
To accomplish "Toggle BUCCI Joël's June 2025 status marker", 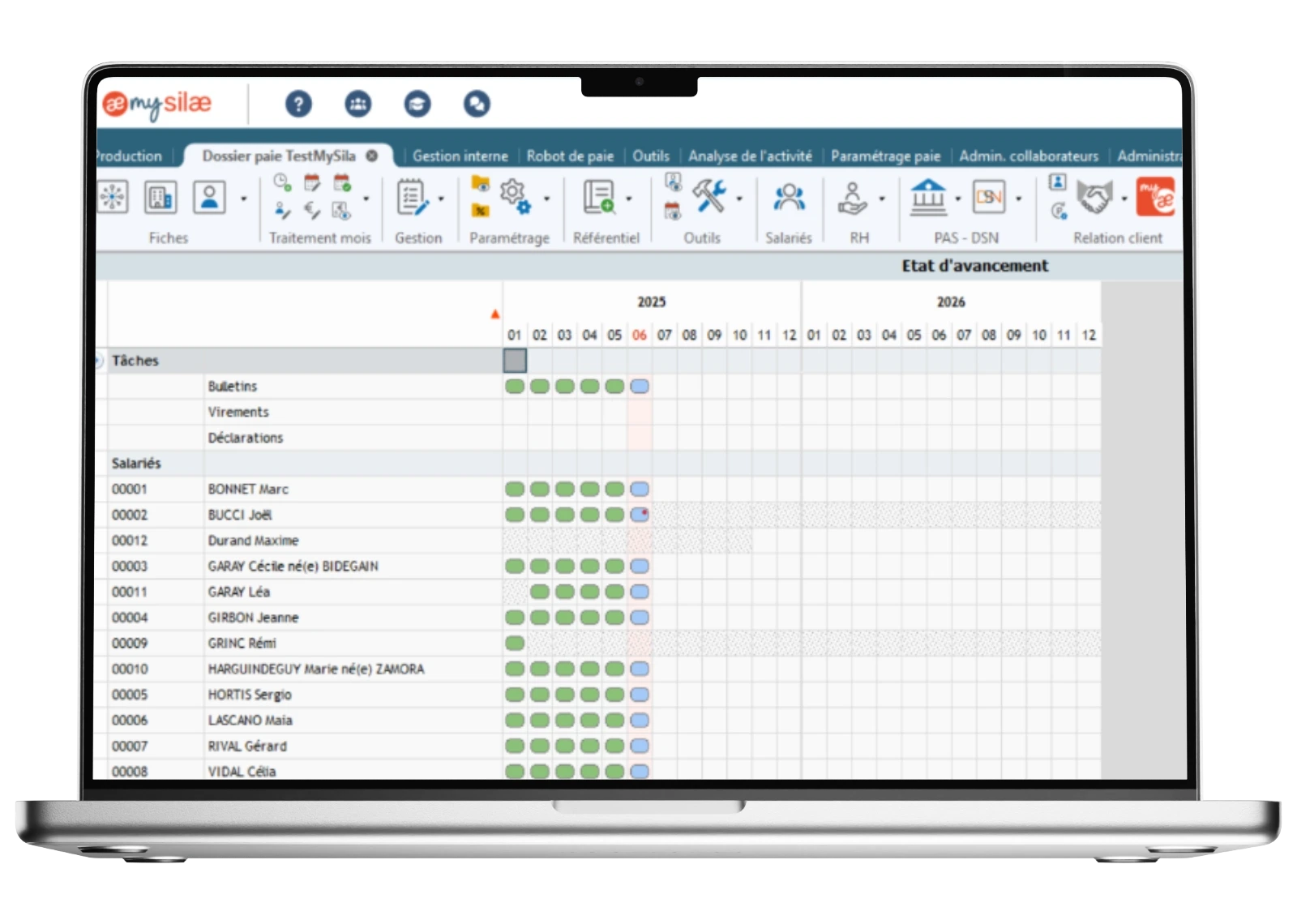I will [640, 515].
